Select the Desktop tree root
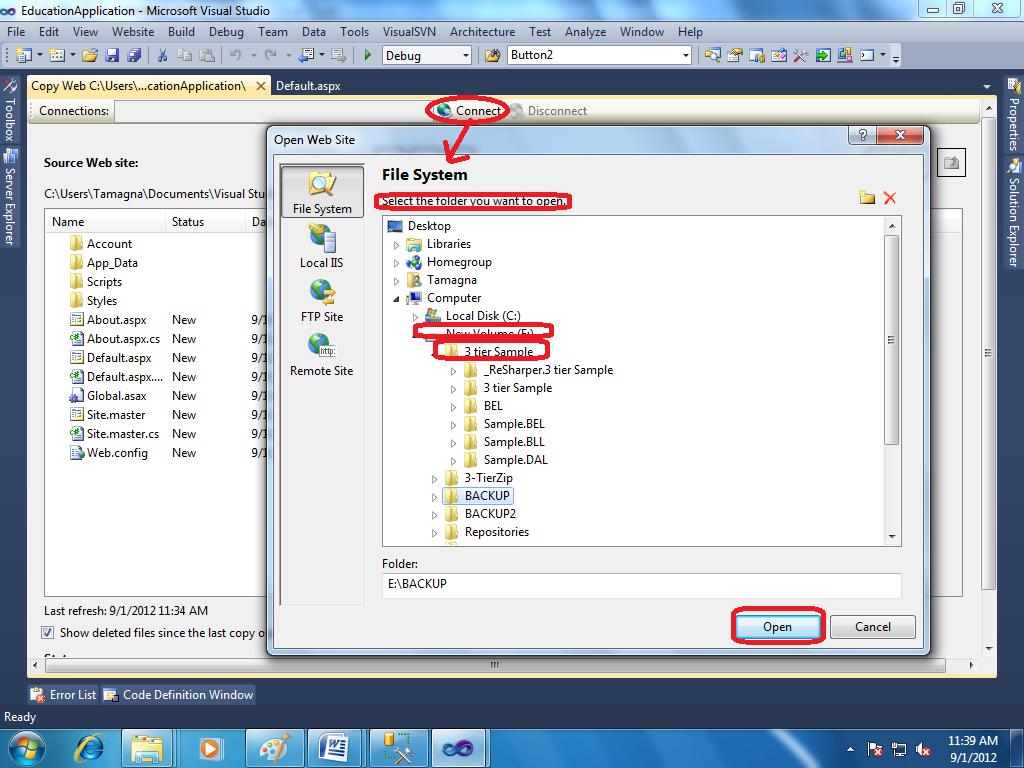1024x768 pixels. [428, 226]
